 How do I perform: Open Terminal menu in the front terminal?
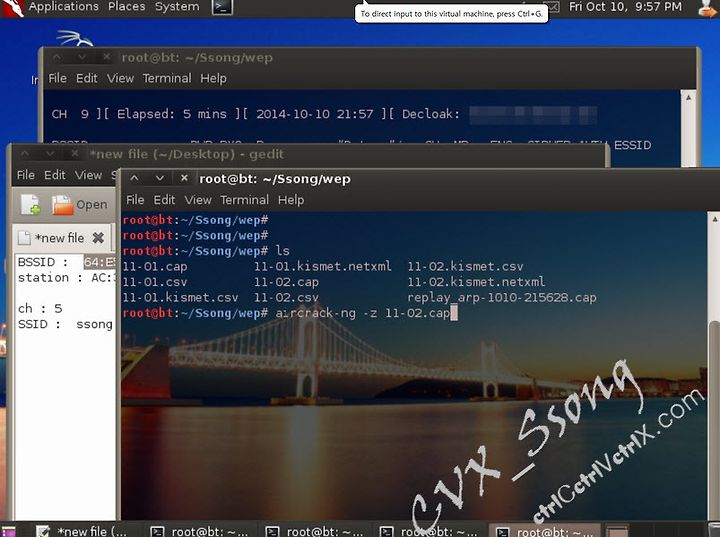click(244, 200)
